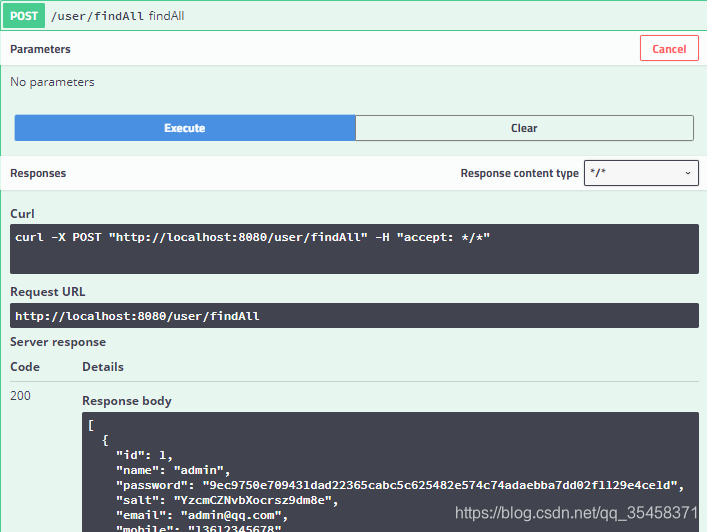Click the Response body label

127,401
